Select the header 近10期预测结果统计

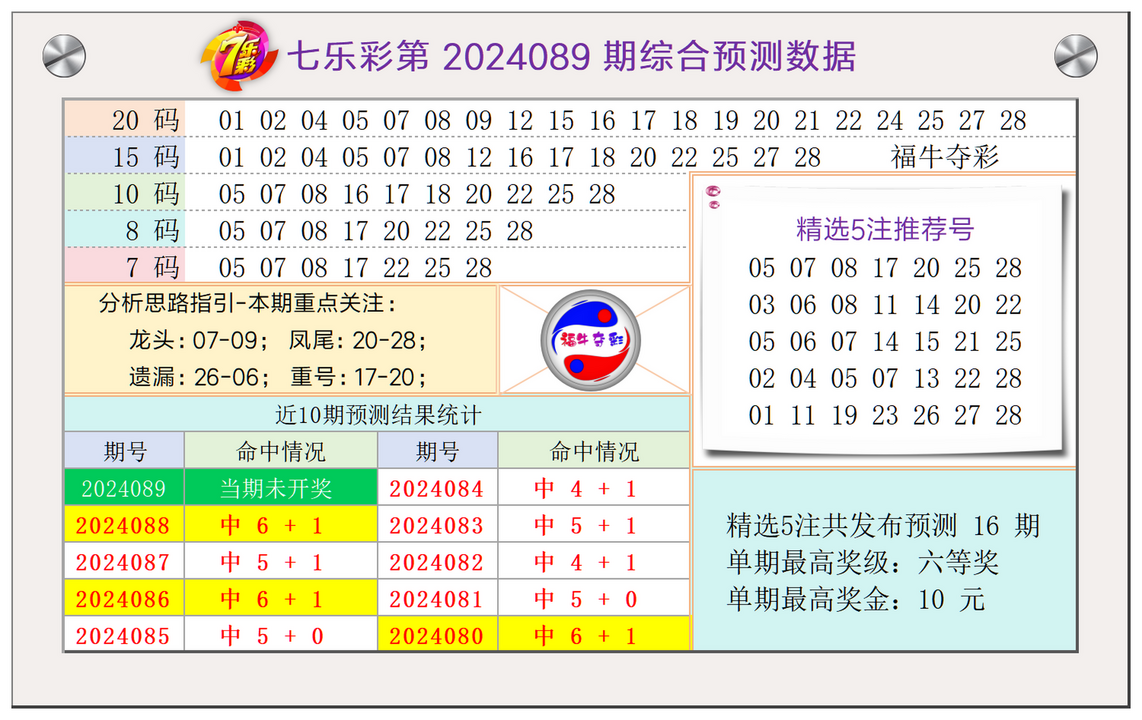pyautogui.click(x=378, y=415)
